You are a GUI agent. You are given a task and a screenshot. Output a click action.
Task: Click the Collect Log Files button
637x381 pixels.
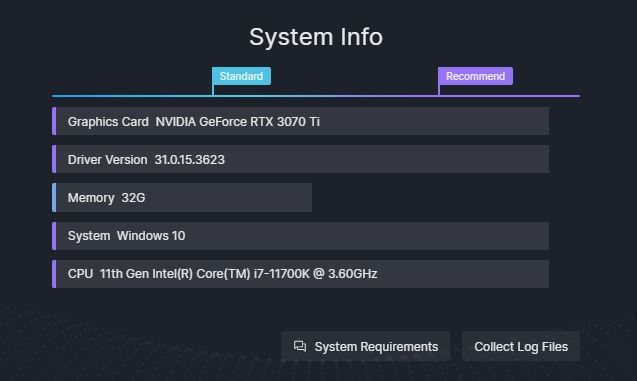[521, 346]
